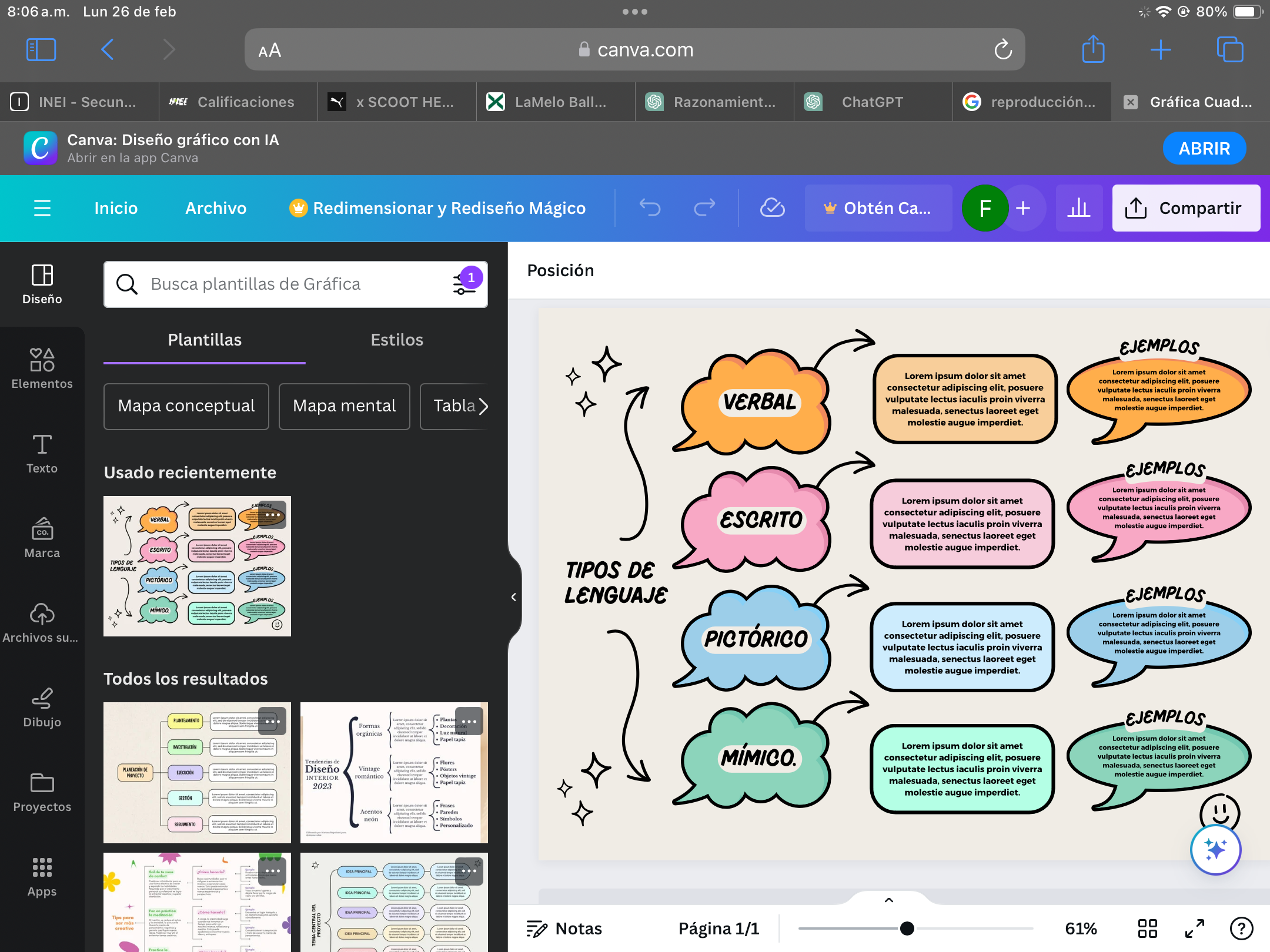Screen dimensions: 1270x952
Task: Click the undo arrow icon
Action: 650,207
